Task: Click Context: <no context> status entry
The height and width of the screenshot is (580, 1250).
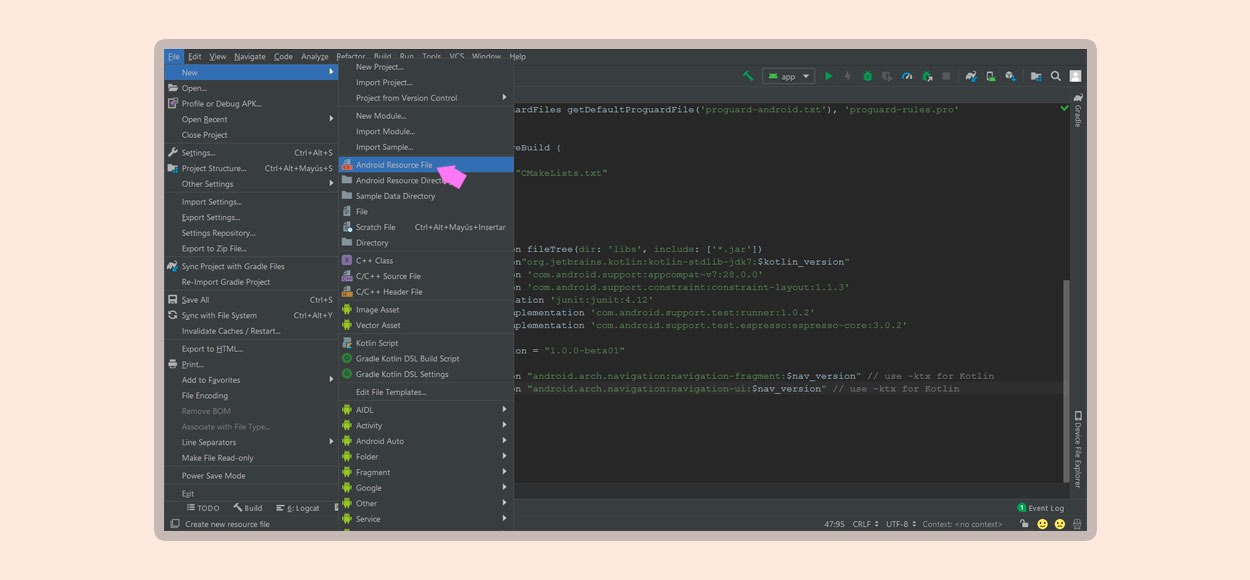Action: pos(962,524)
